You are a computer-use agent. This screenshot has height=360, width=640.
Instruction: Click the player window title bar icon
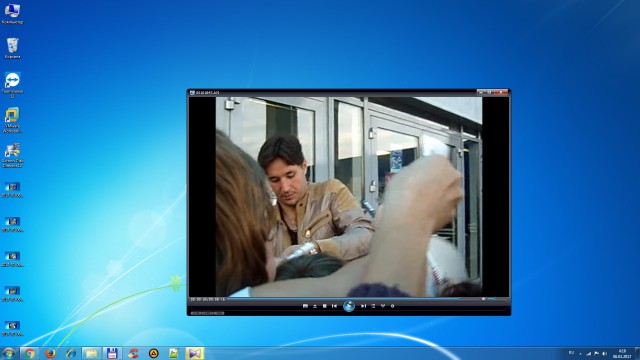pos(192,93)
